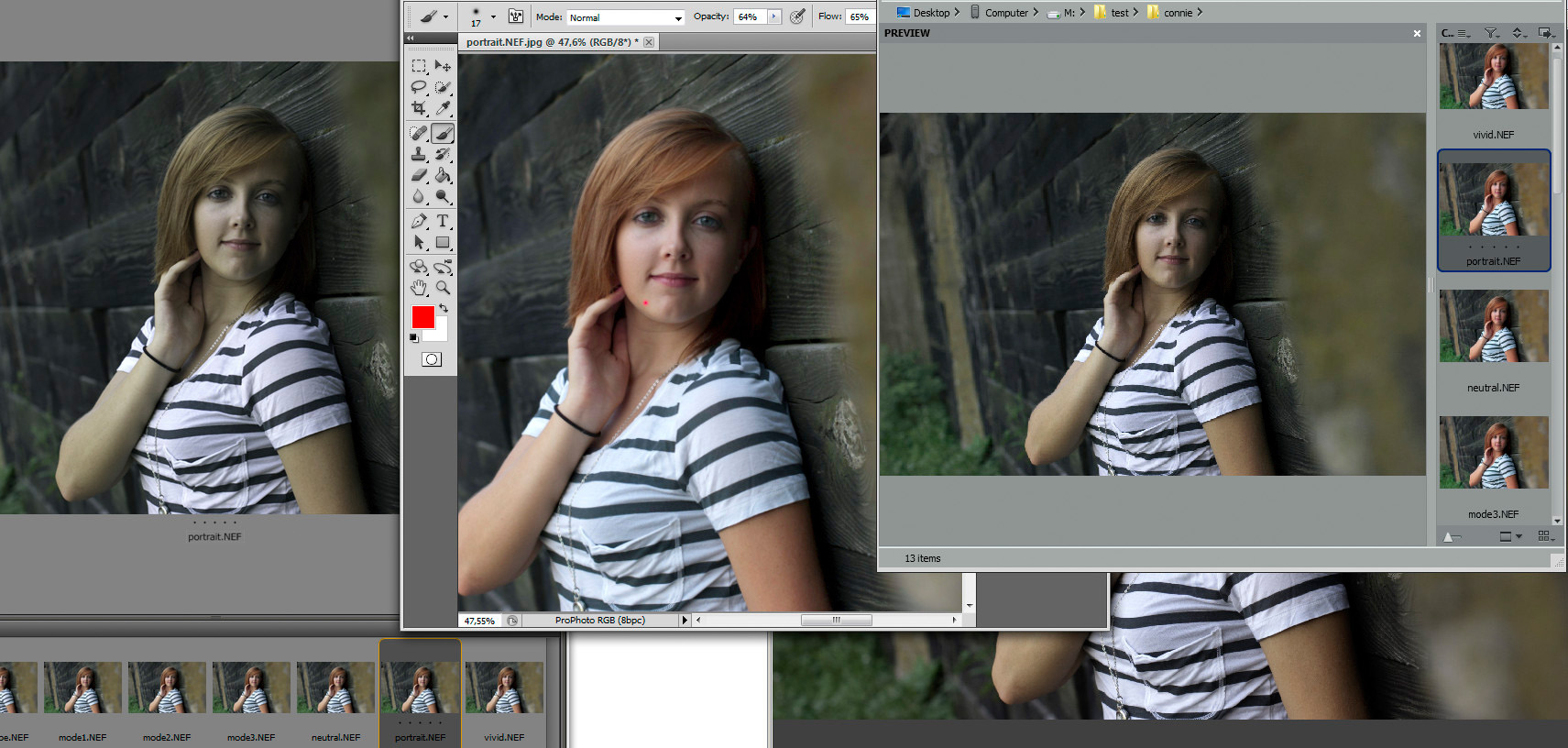Toggle Quick Mask mode
This screenshot has width=1568, height=748.
coord(432,359)
